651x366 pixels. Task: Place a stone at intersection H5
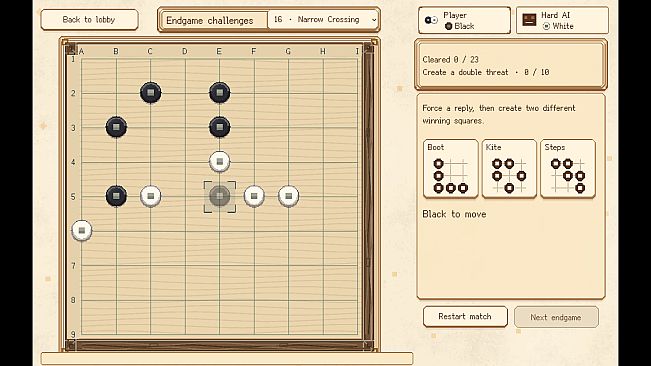coord(323,196)
